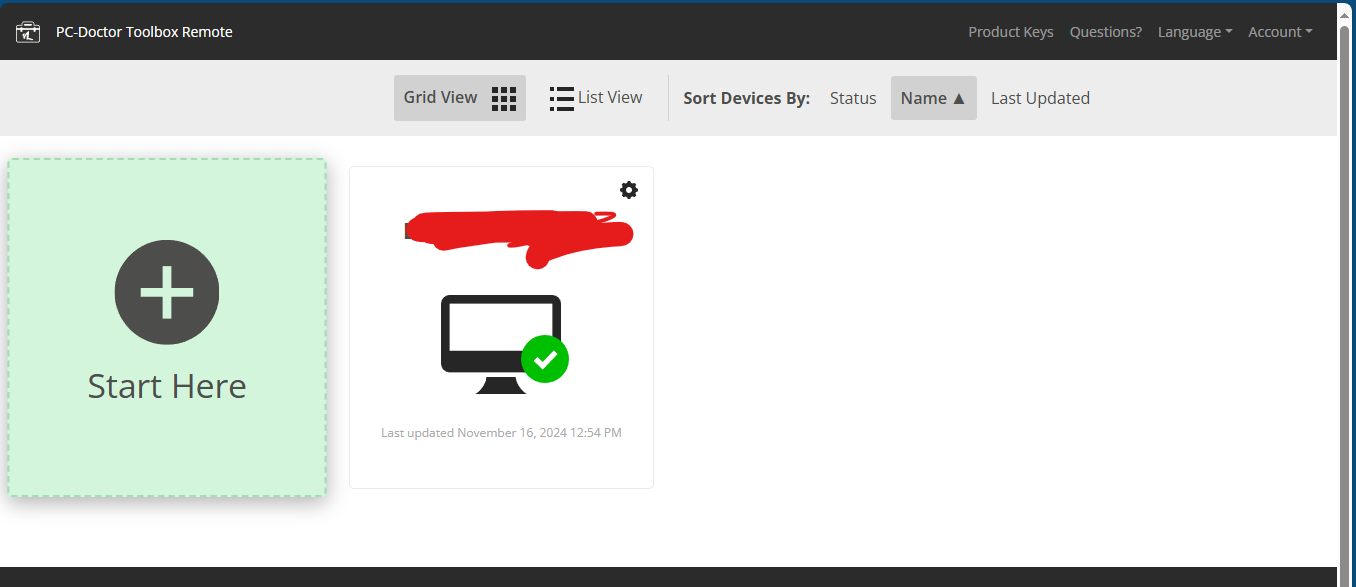Click the last updated timestamp text

[x=501, y=433]
